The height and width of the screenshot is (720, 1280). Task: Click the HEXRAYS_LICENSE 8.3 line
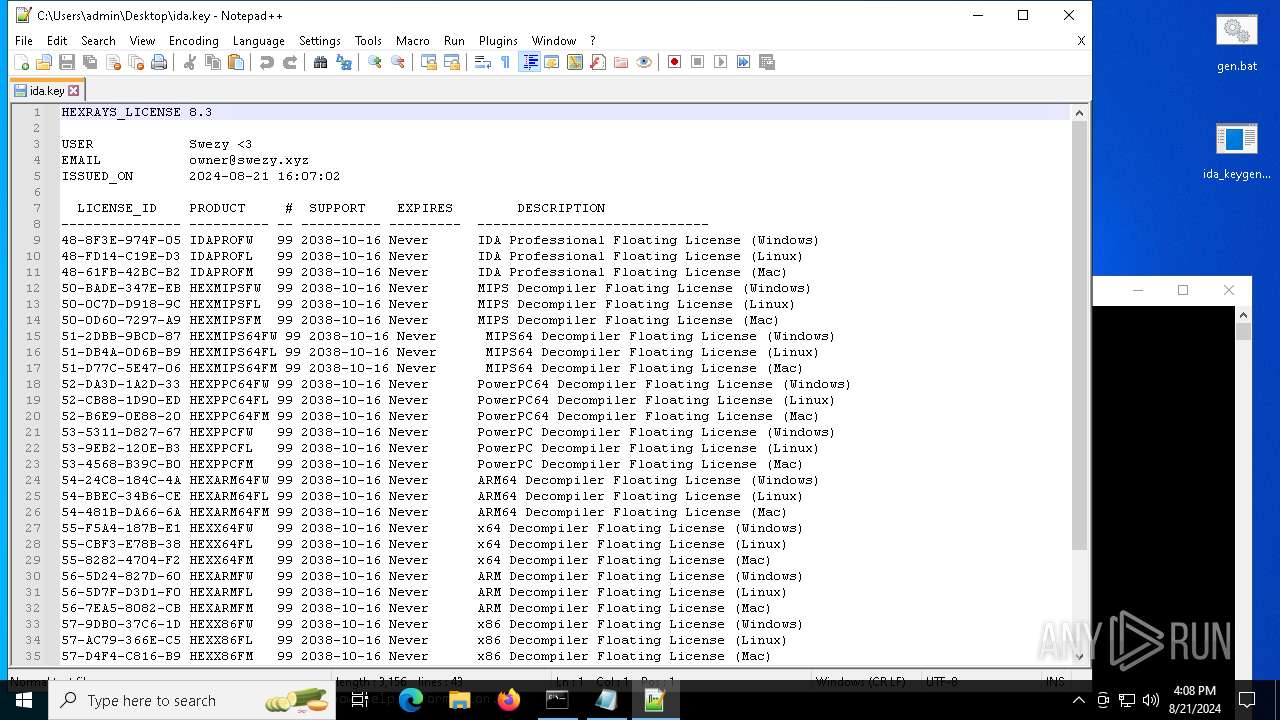[x=136, y=112]
